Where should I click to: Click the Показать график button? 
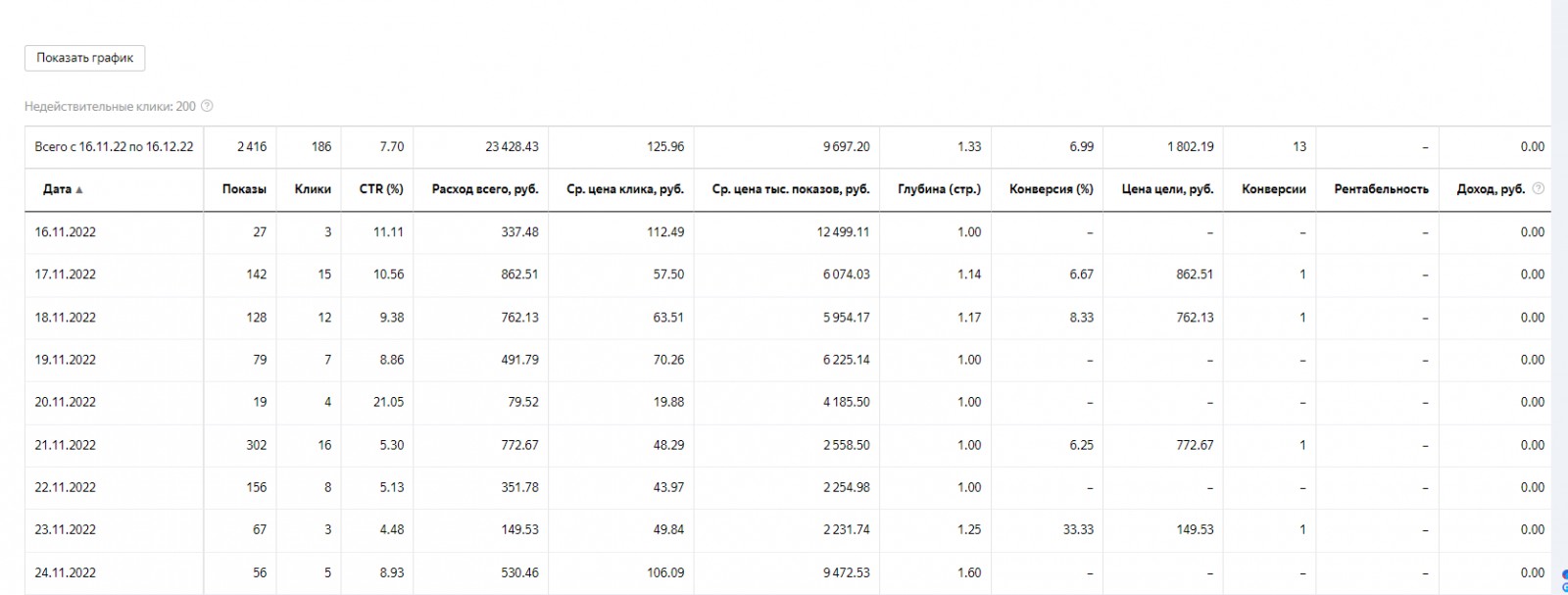point(85,58)
